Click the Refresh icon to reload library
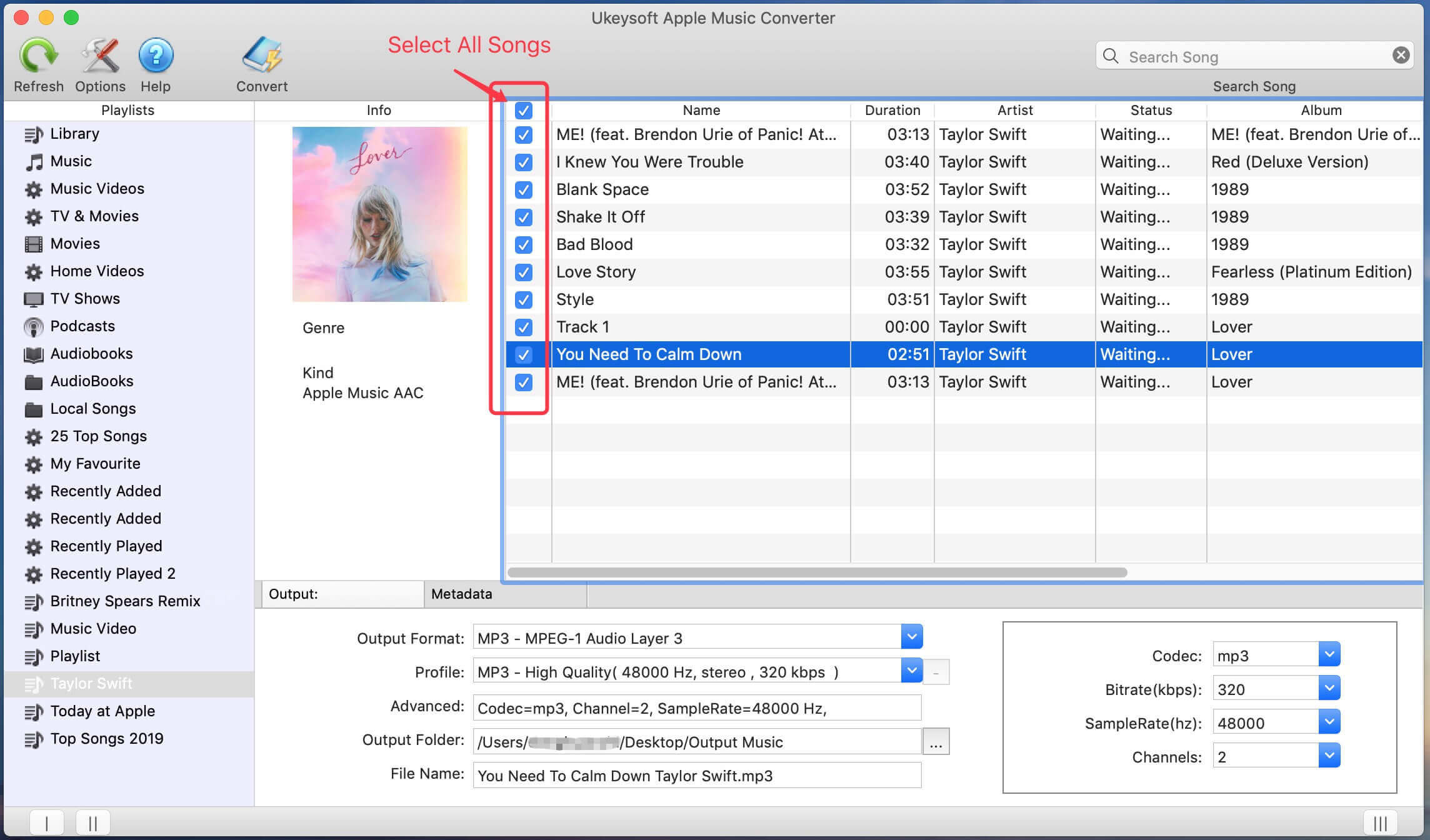 pos(38,56)
